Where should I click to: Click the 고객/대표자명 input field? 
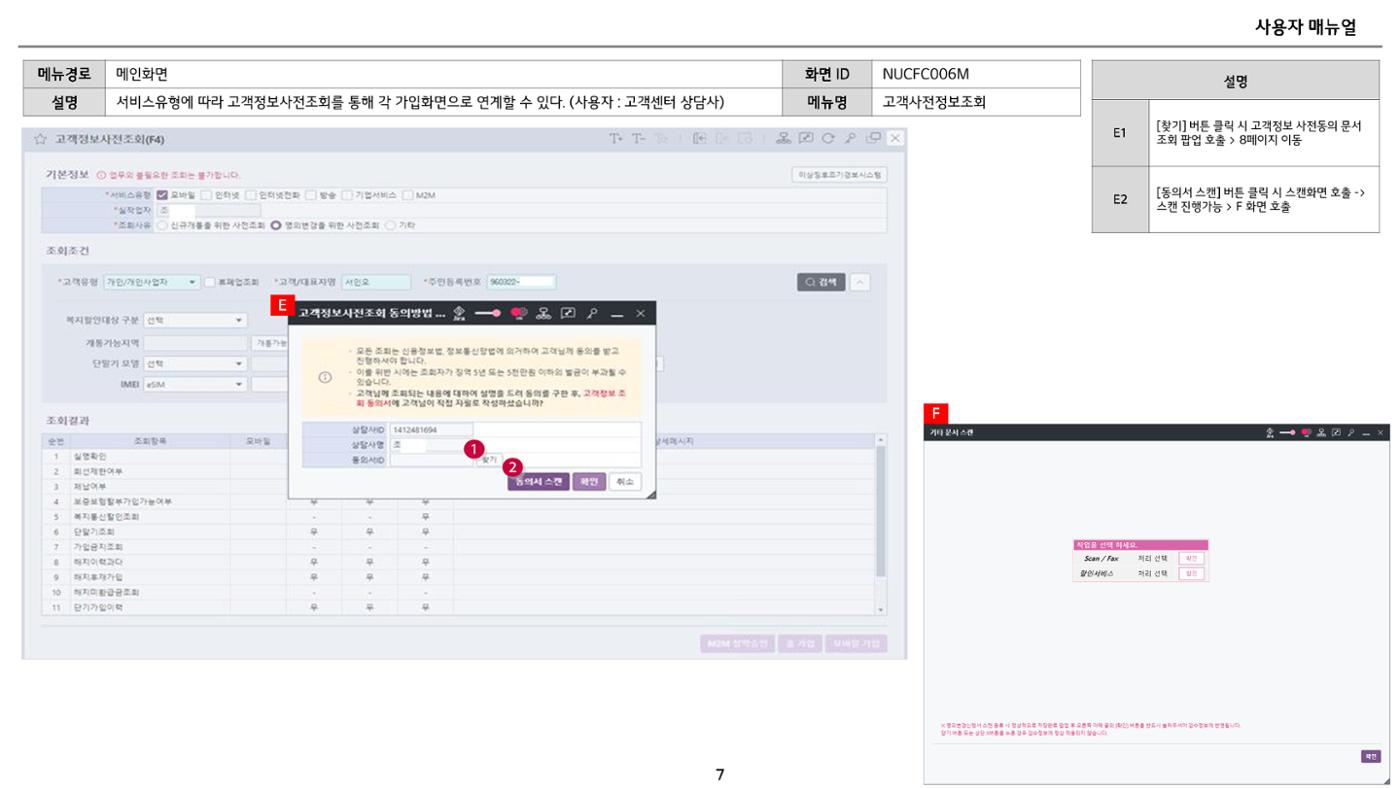pyautogui.click(x=376, y=282)
